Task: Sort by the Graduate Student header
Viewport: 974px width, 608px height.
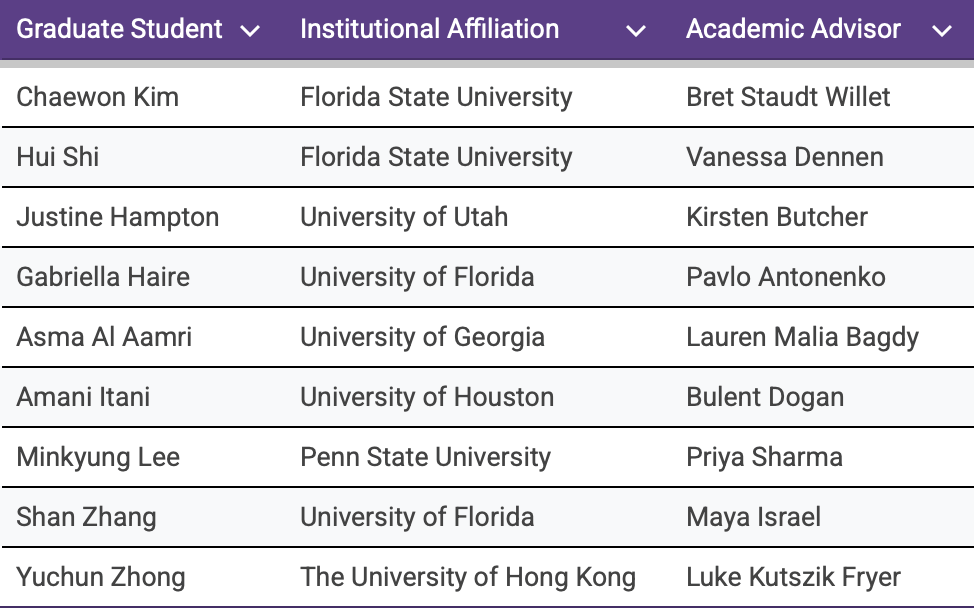Action: point(119,29)
